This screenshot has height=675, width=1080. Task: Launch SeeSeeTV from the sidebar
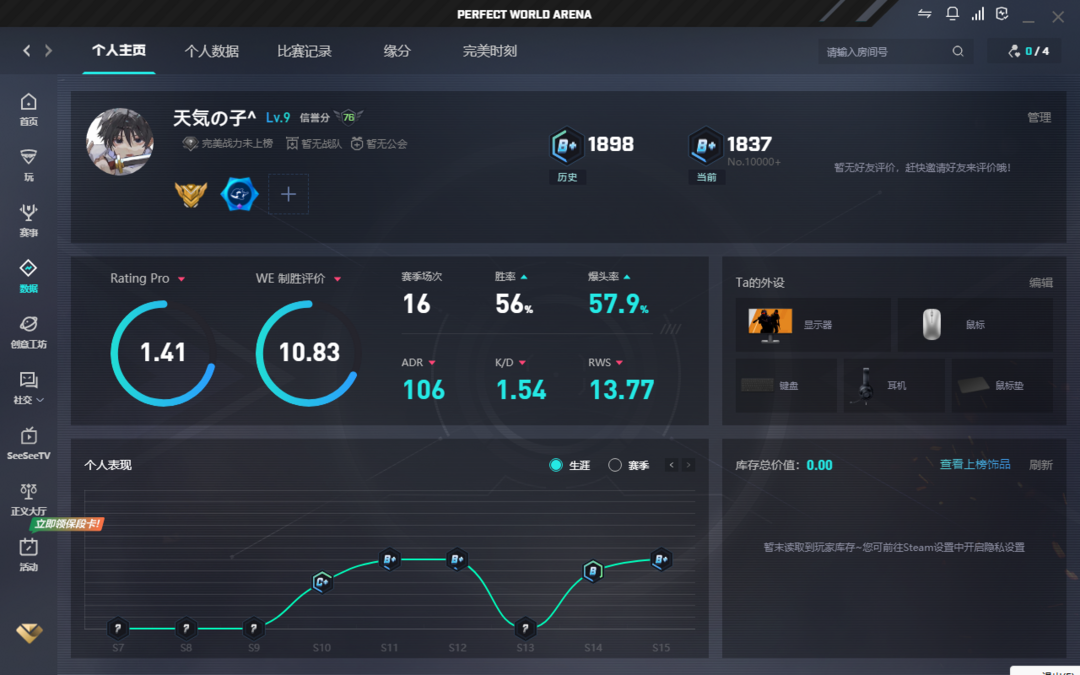pyautogui.click(x=28, y=444)
